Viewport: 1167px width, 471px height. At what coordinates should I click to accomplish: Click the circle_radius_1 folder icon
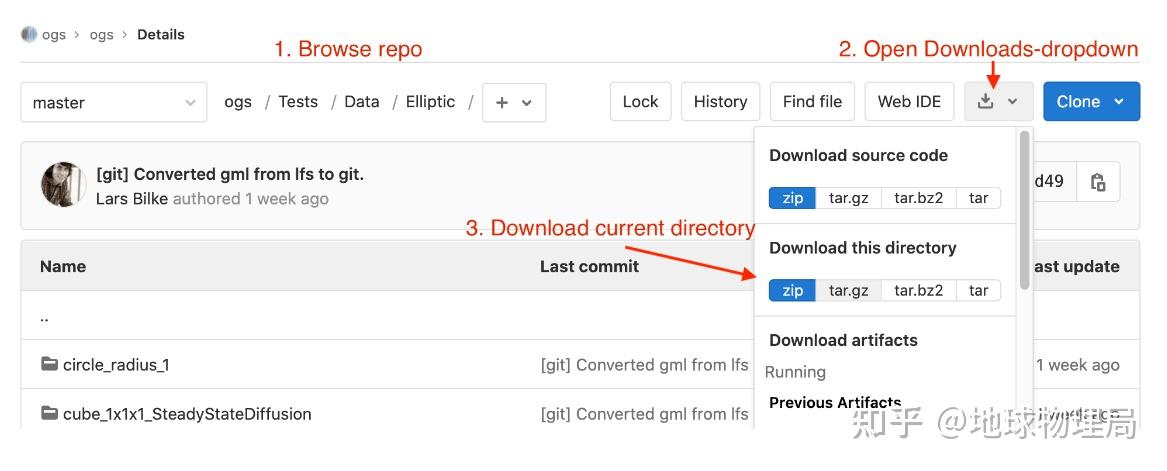click(49, 364)
